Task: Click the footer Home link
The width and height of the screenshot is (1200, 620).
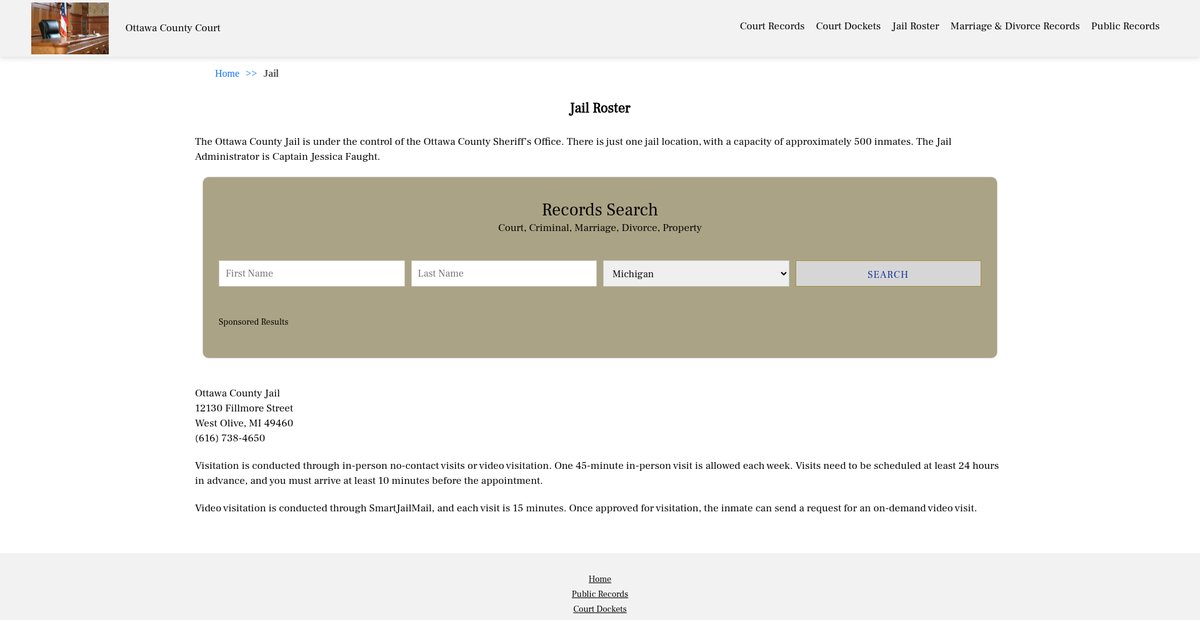Action: (x=600, y=579)
